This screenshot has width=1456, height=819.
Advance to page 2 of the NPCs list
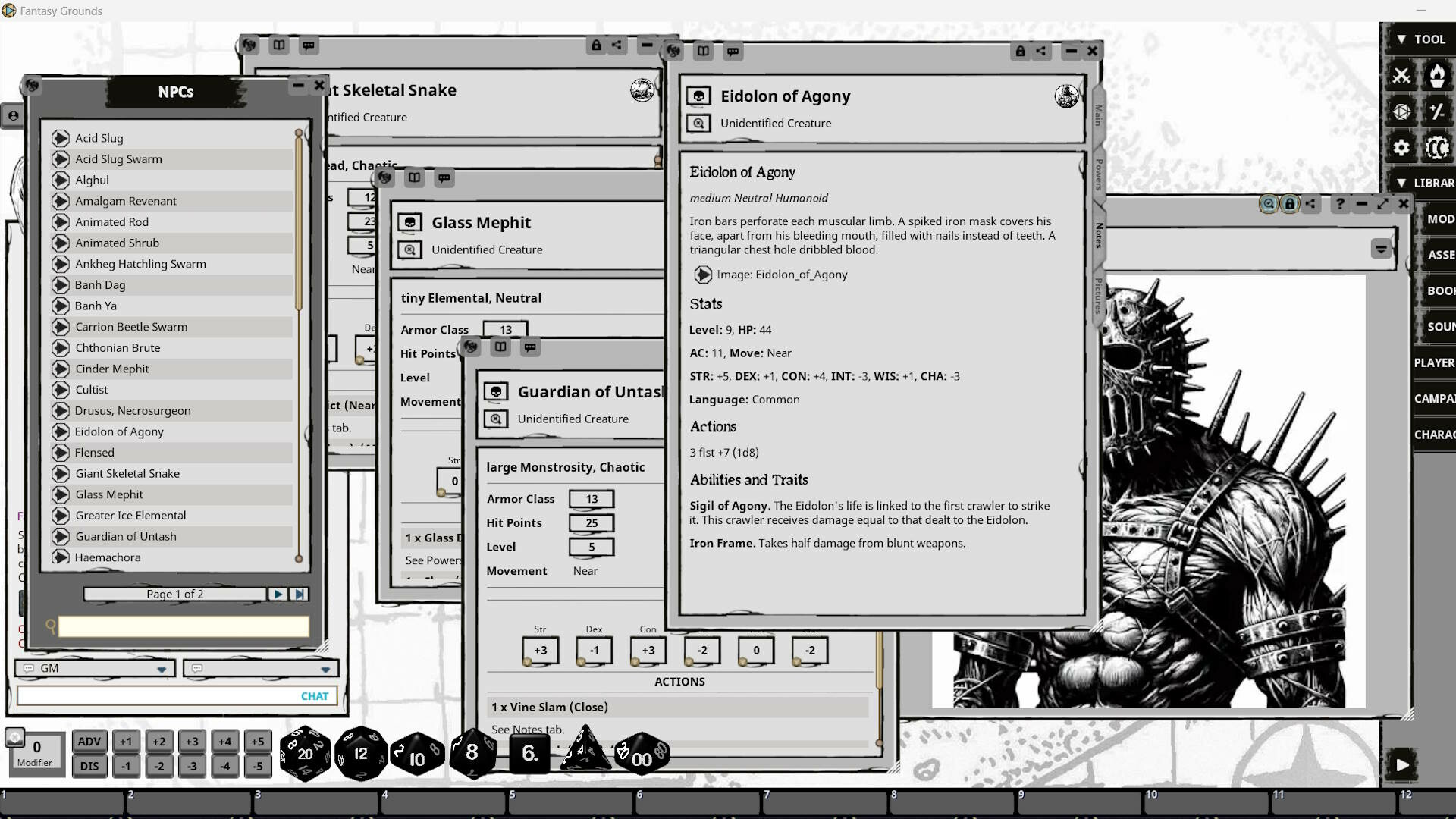coord(278,595)
